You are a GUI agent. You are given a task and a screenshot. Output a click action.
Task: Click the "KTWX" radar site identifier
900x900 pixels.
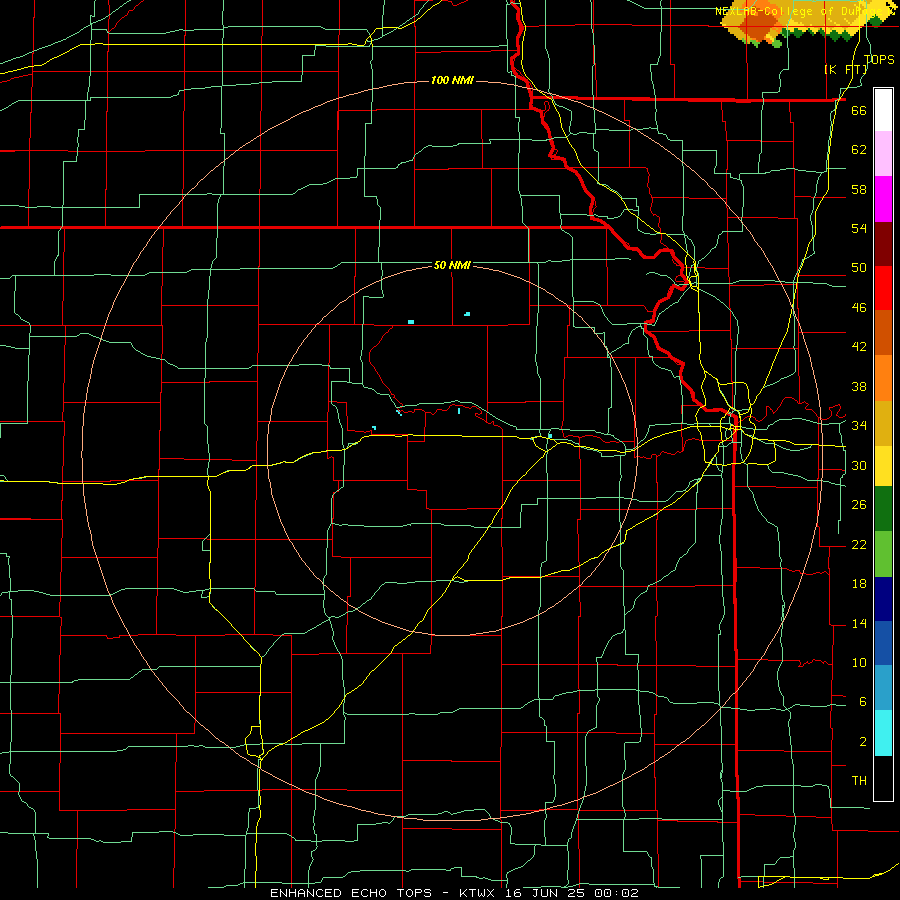point(476,893)
